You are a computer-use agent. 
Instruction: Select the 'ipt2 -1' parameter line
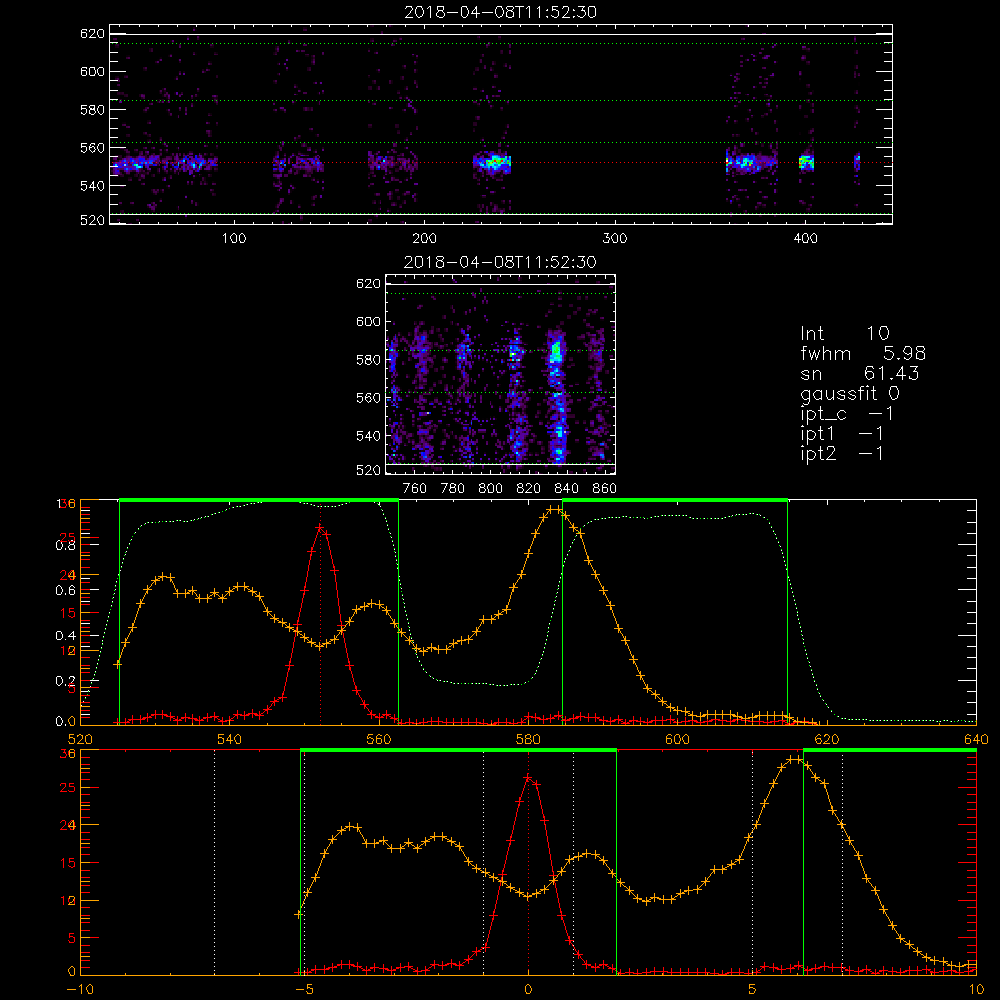pos(842,453)
